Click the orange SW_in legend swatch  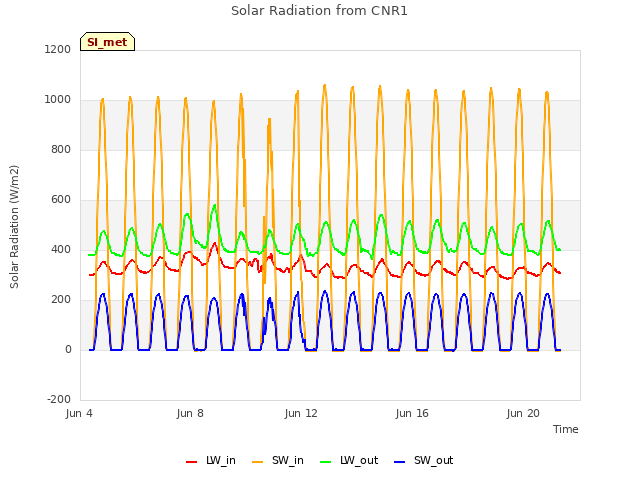click(x=258, y=462)
